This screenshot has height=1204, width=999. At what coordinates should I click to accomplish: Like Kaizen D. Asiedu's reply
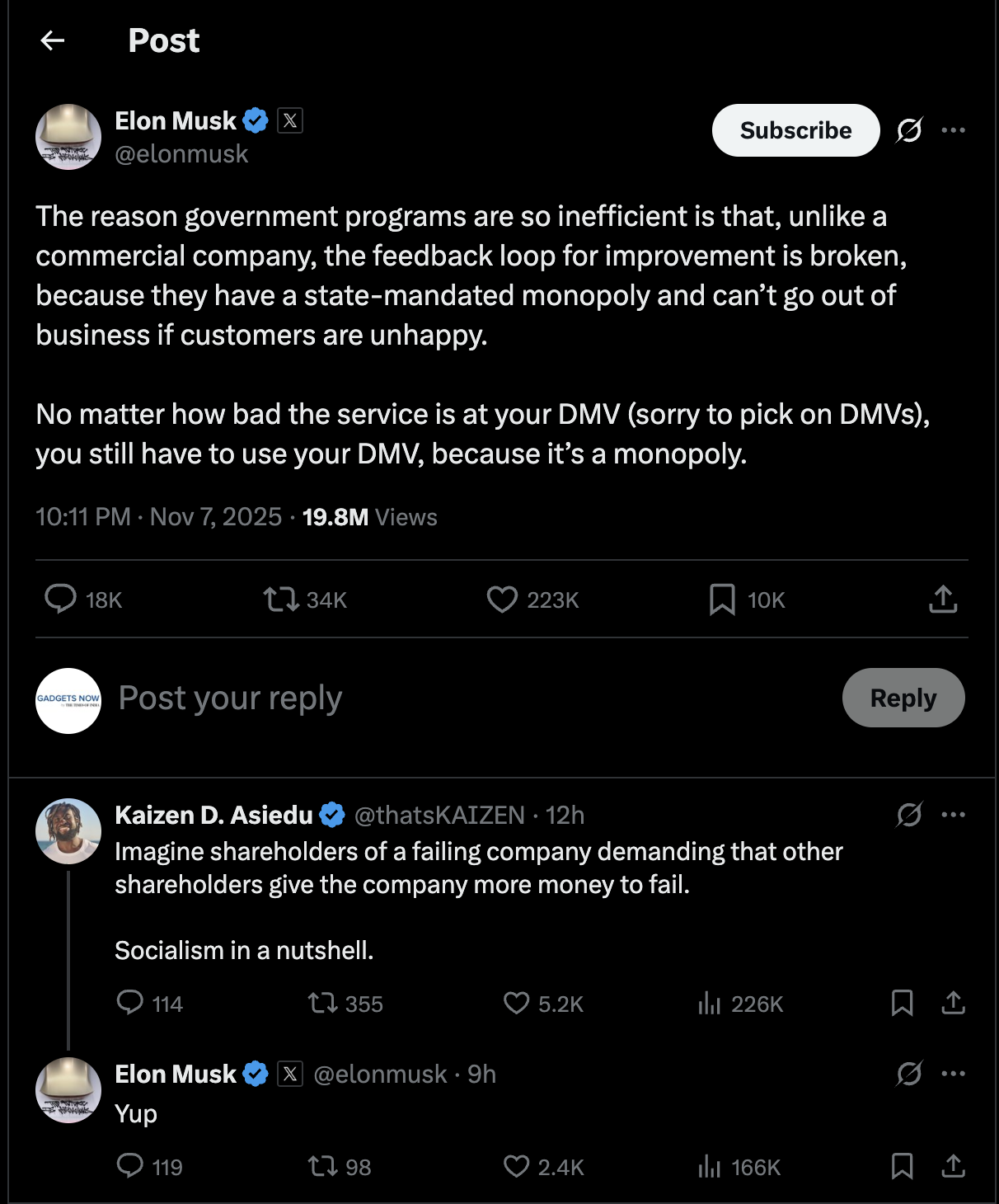coord(515,1004)
